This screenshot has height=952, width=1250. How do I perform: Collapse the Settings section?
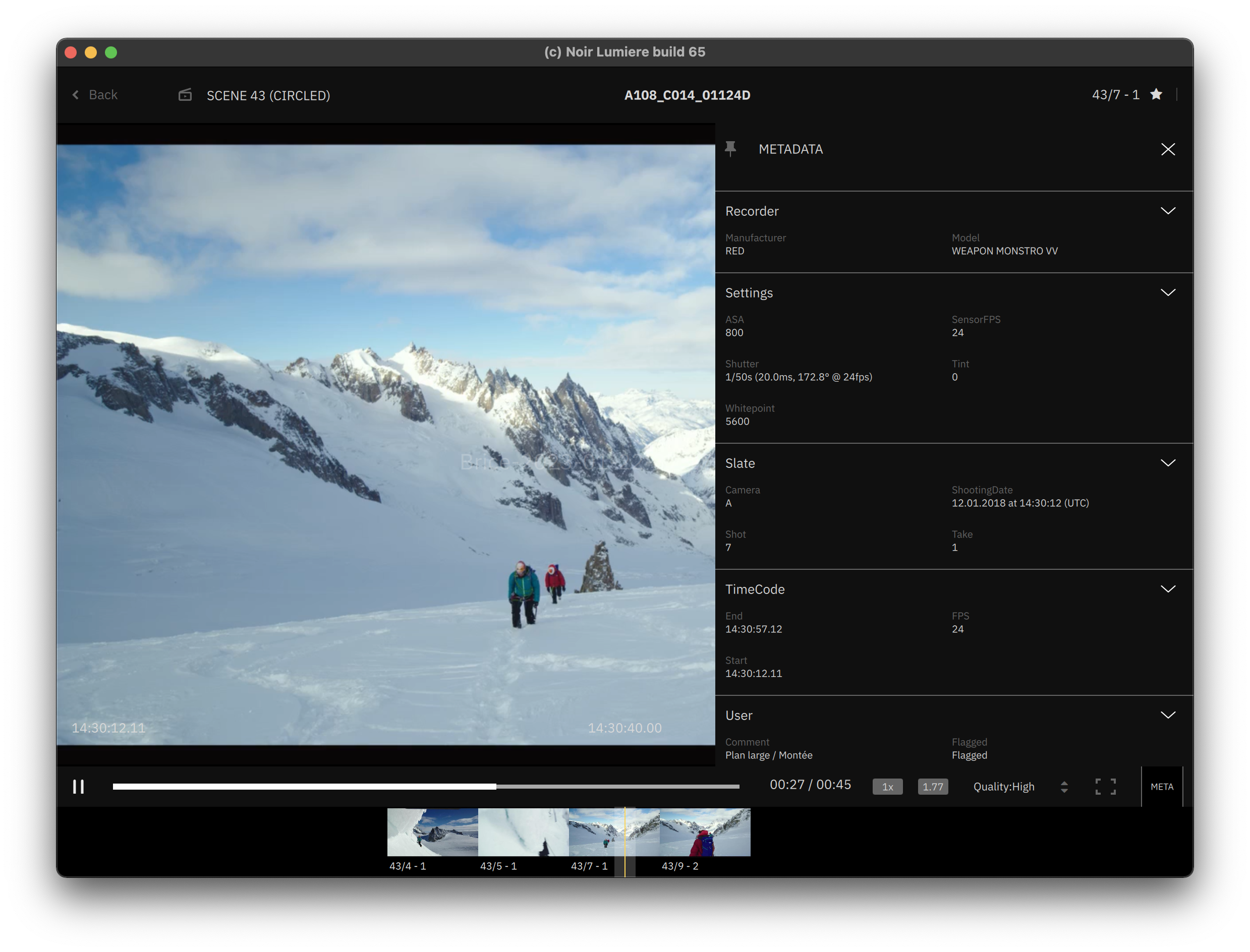click(x=1168, y=292)
